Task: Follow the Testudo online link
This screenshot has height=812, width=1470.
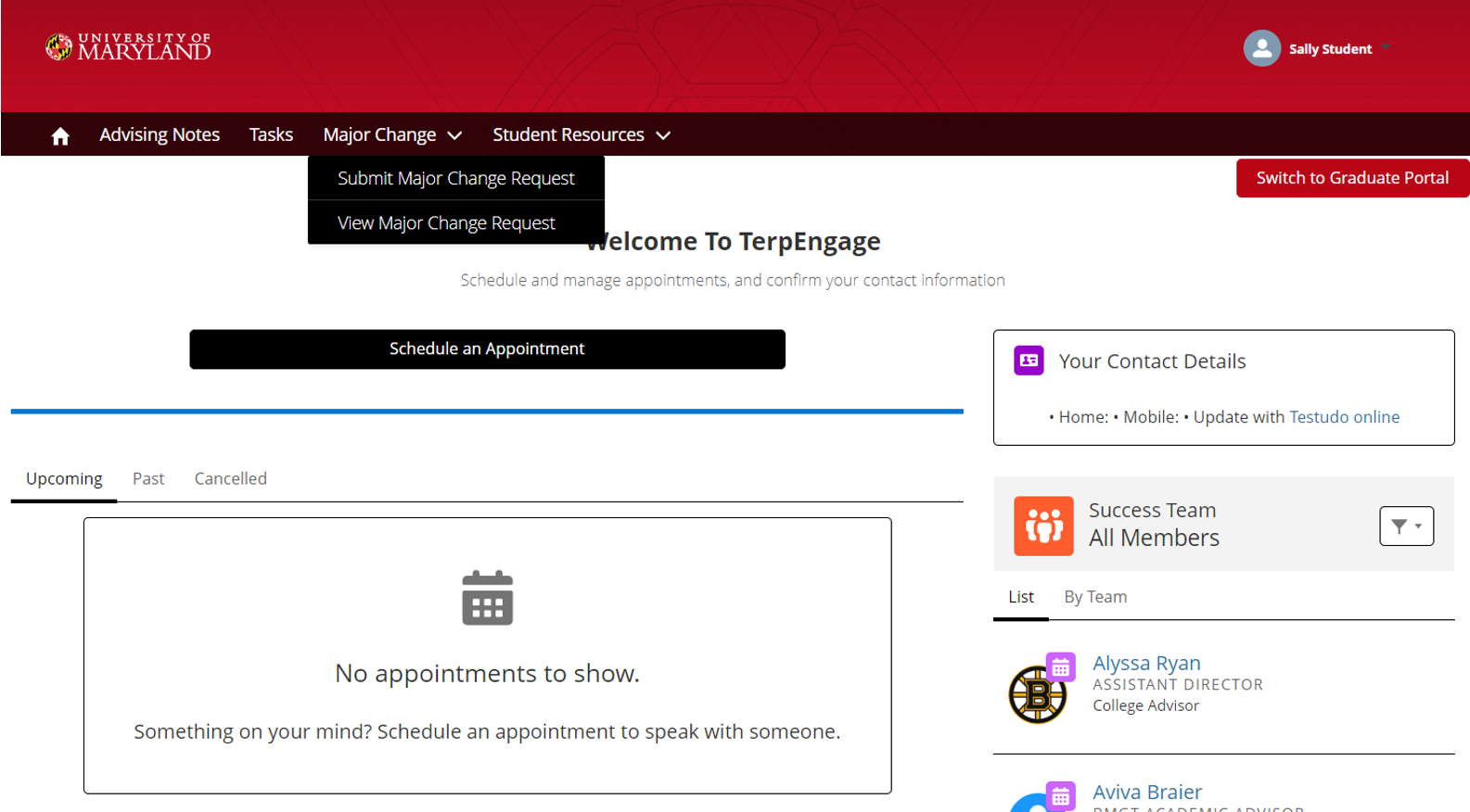Action: point(1344,417)
